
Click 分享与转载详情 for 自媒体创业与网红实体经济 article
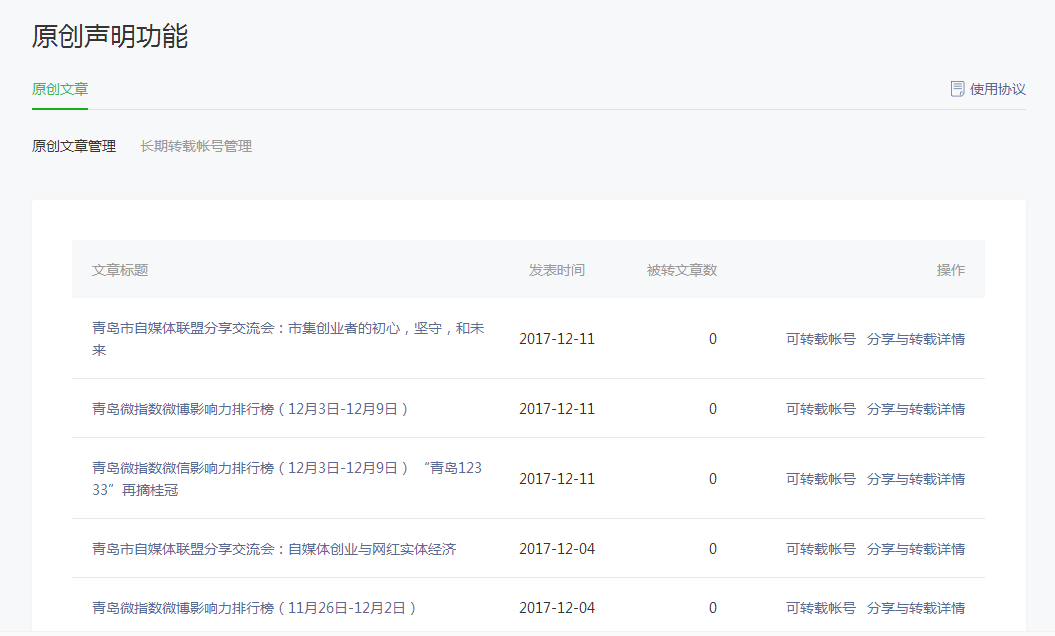pyautogui.click(x=915, y=549)
